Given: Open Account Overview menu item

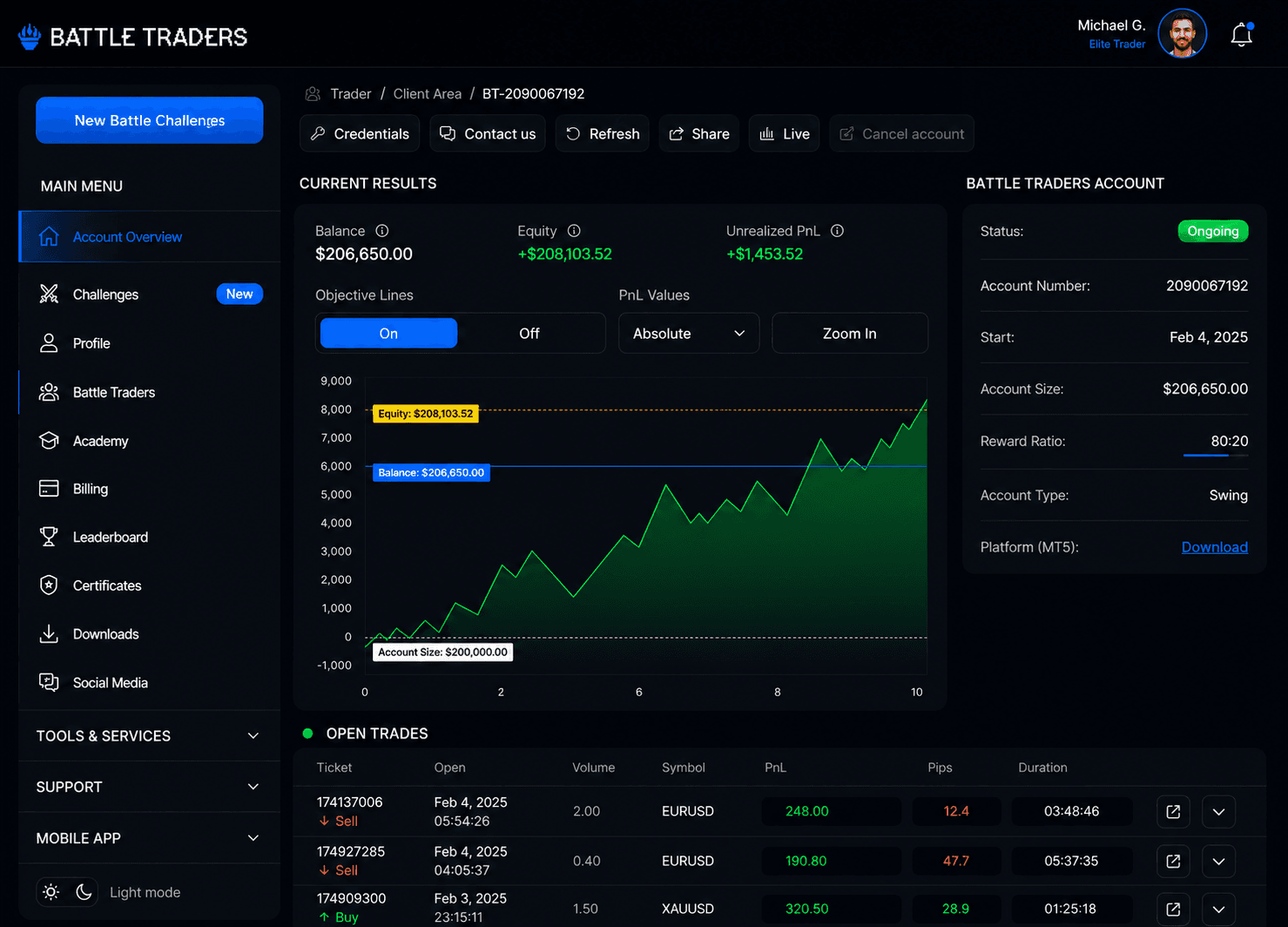Looking at the screenshot, I should 150,237.
